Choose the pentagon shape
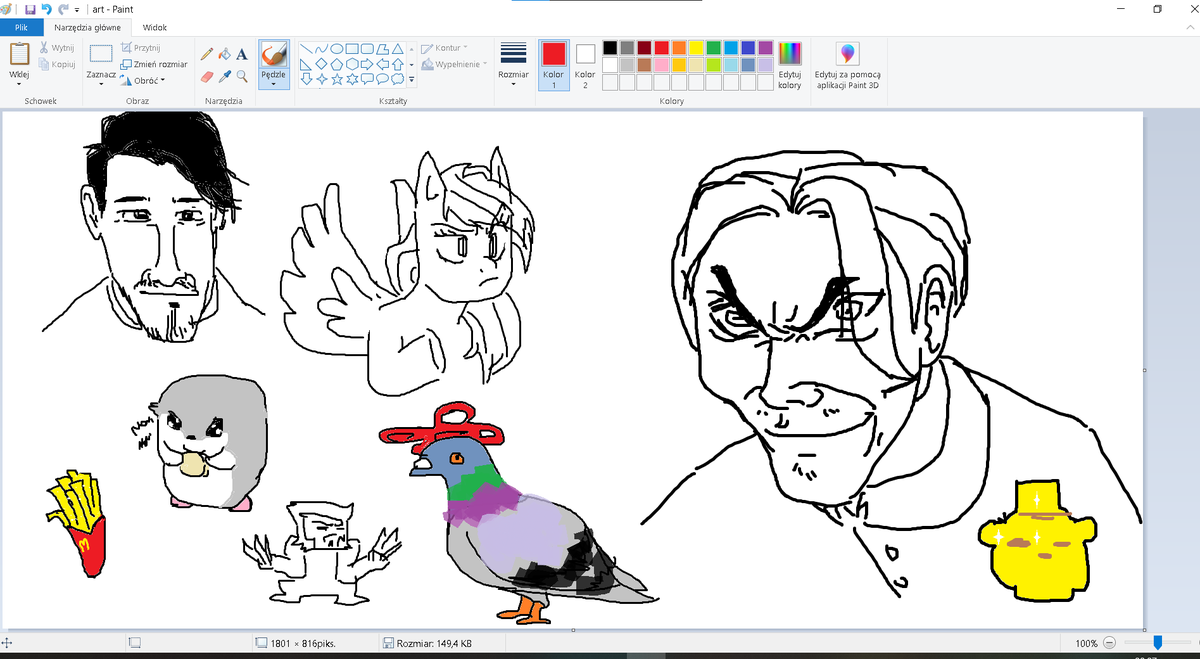Image resolution: width=1200 pixels, height=659 pixels. pyautogui.click(x=338, y=63)
